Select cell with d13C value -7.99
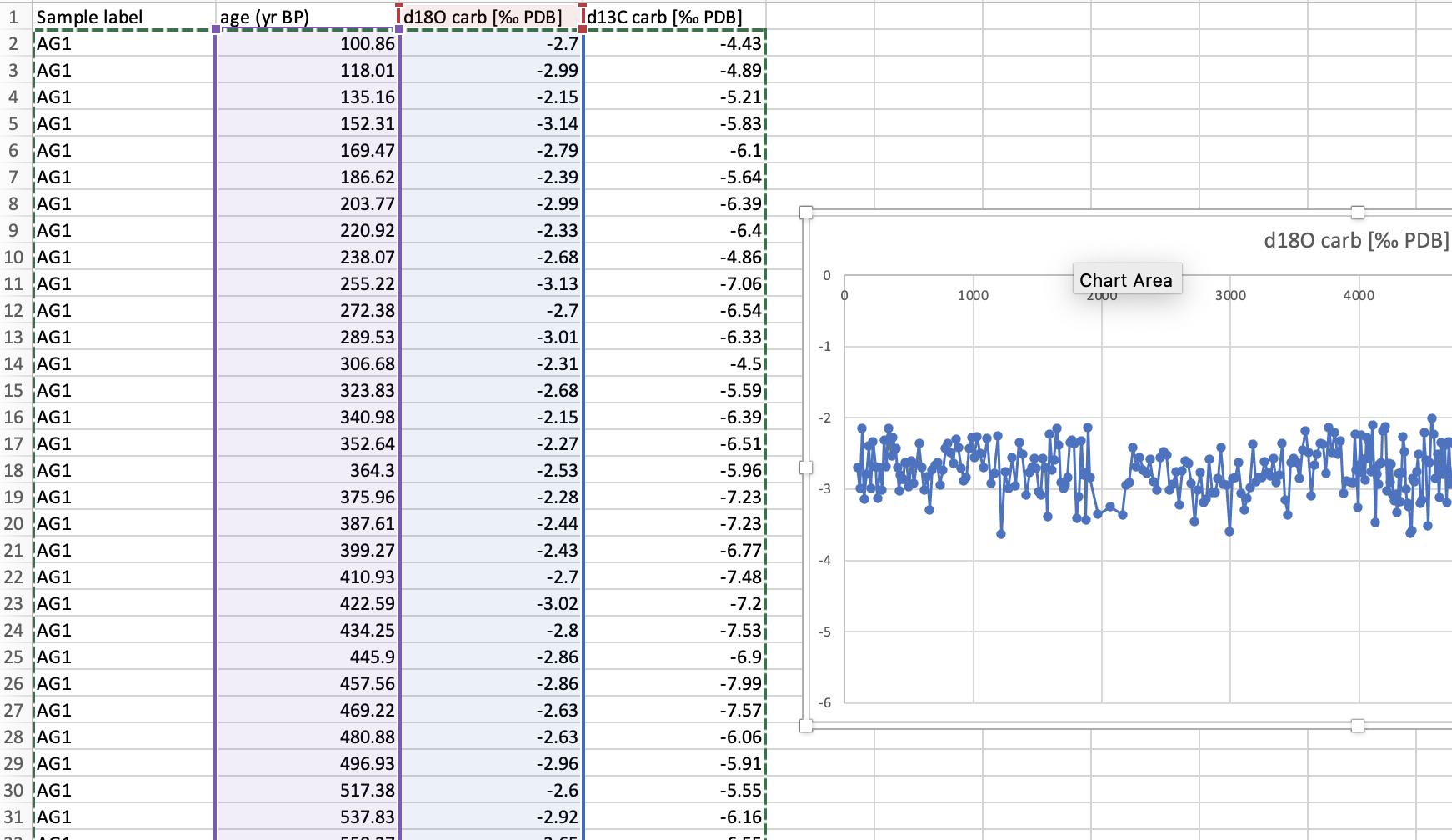Image resolution: width=1452 pixels, height=840 pixels. pyautogui.click(x=673, y=683)
